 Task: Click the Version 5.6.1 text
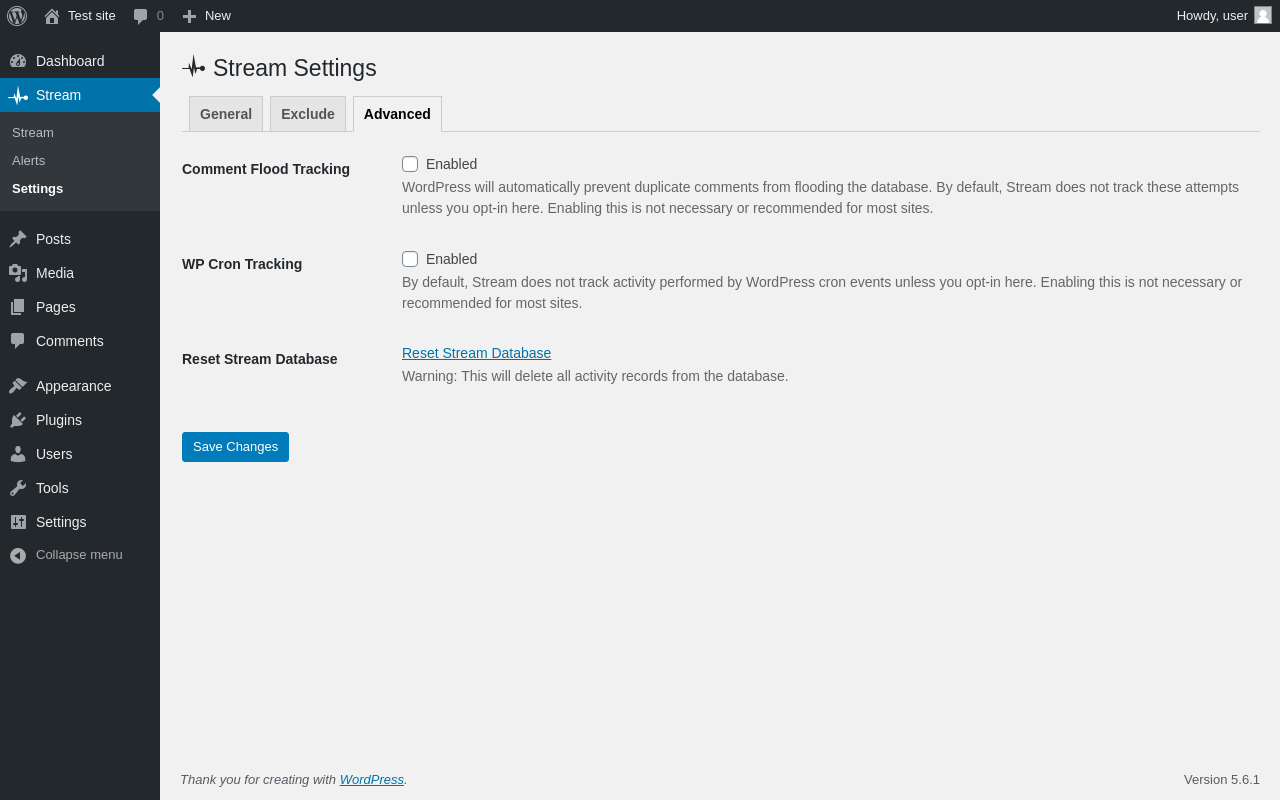pyautogui.click(x=1222, y=779)
